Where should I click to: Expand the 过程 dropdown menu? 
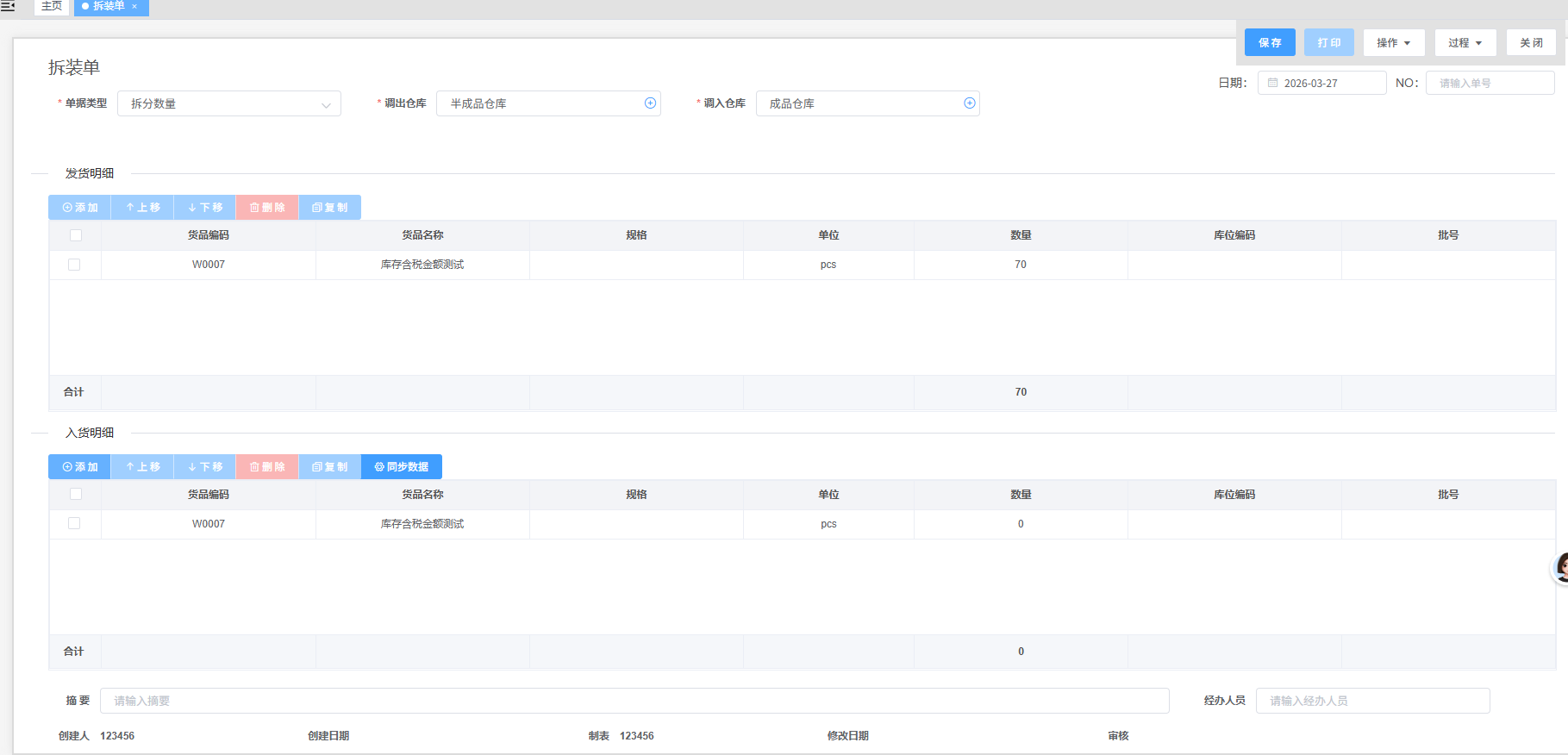(1465, 43)
